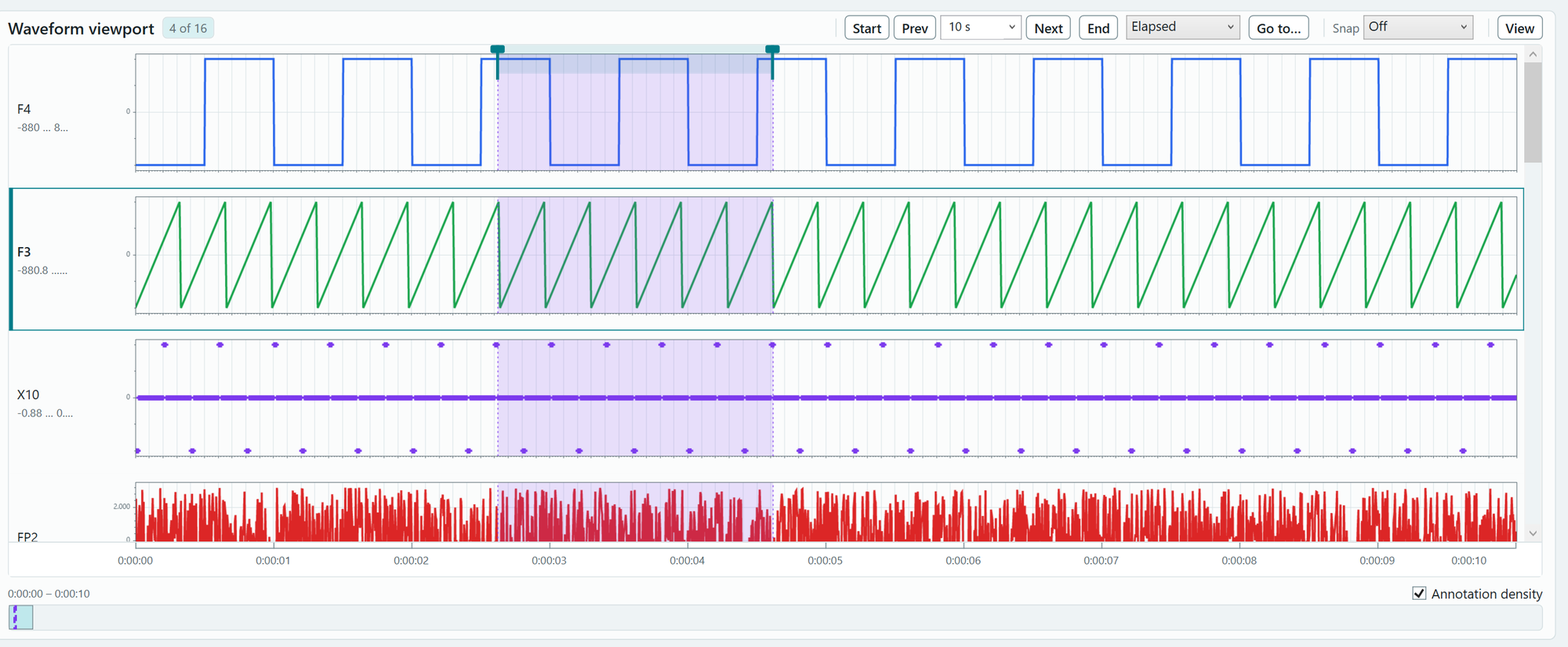Click the scroll down arrow of channel list

tap(1533, 533)
